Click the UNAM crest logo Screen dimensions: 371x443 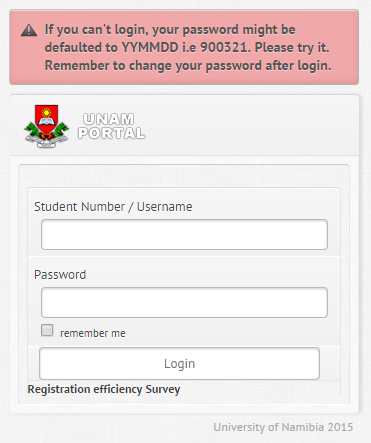(x=46, y=126)
